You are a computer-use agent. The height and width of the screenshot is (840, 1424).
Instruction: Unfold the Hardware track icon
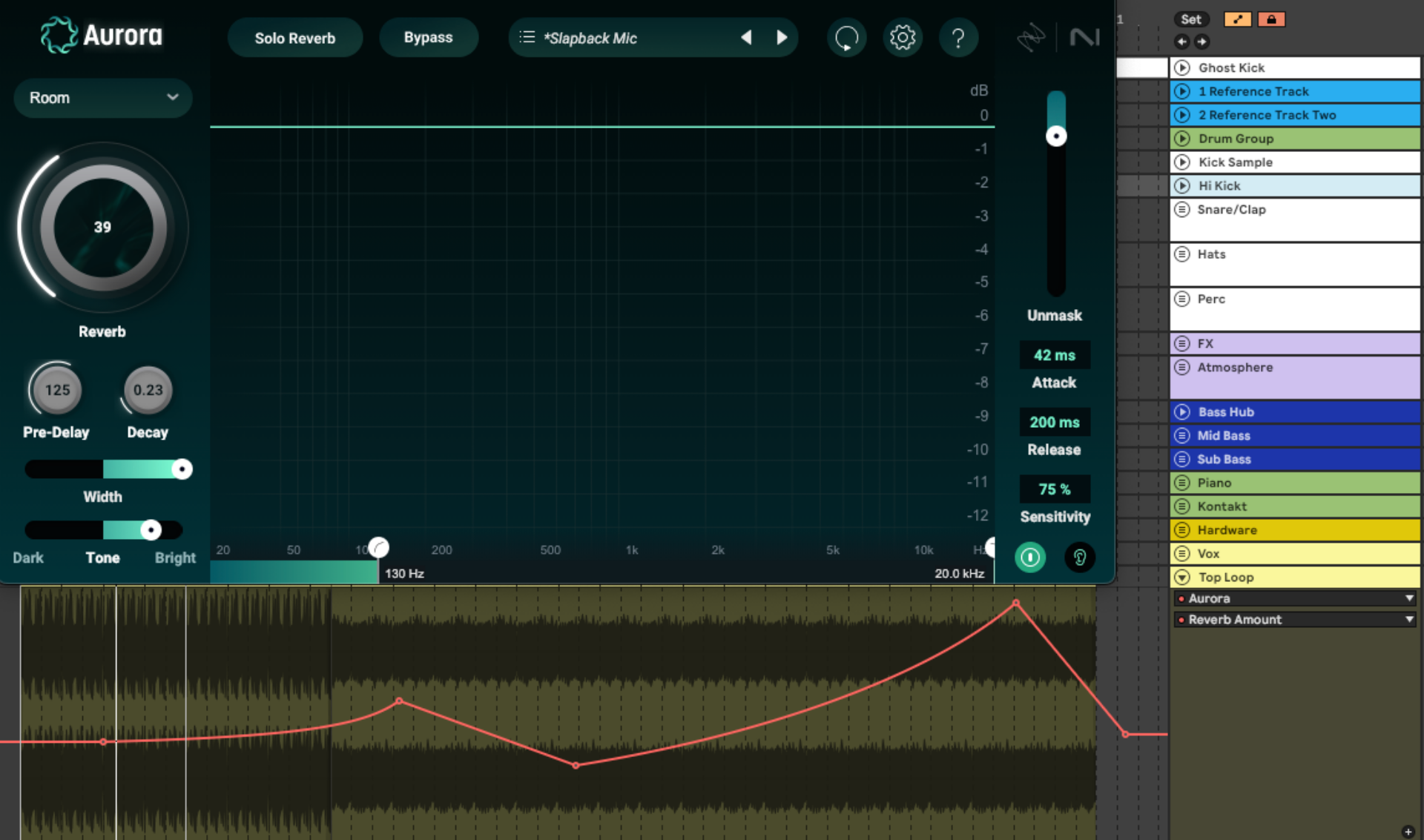coord(1182,530)
